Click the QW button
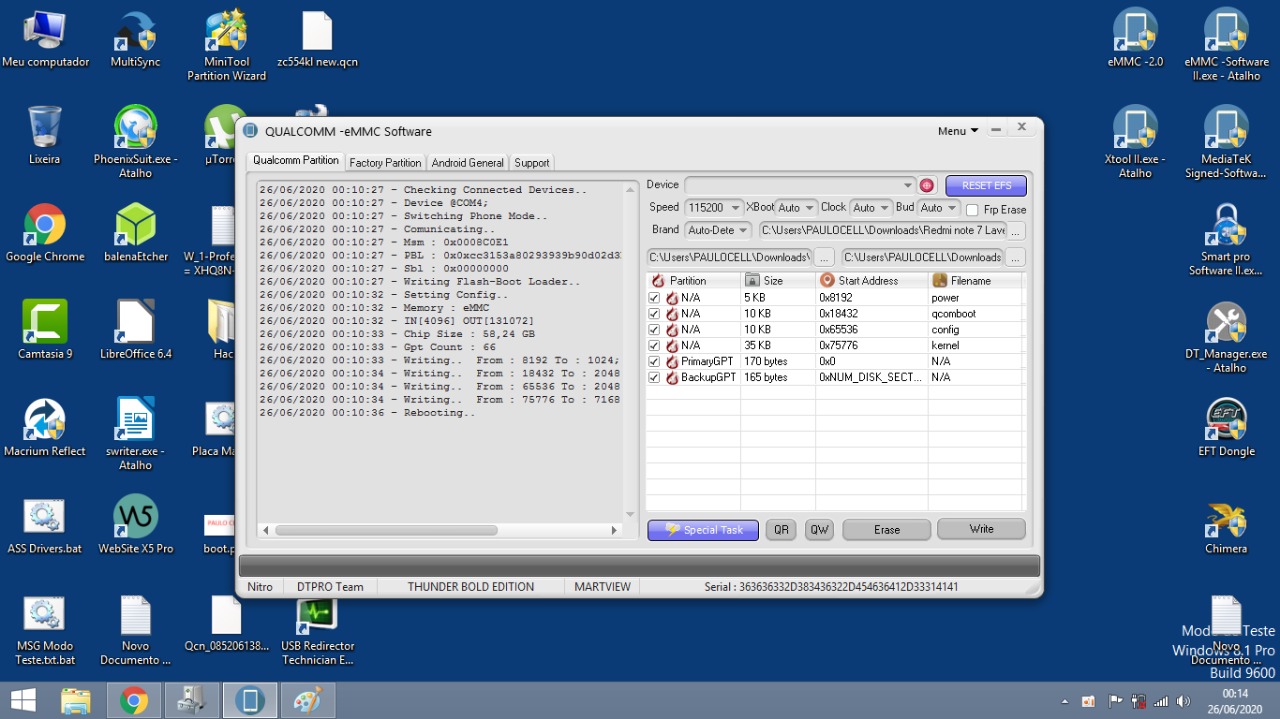The height and width of the screenshot is (719, 1280). coord(819,530)
